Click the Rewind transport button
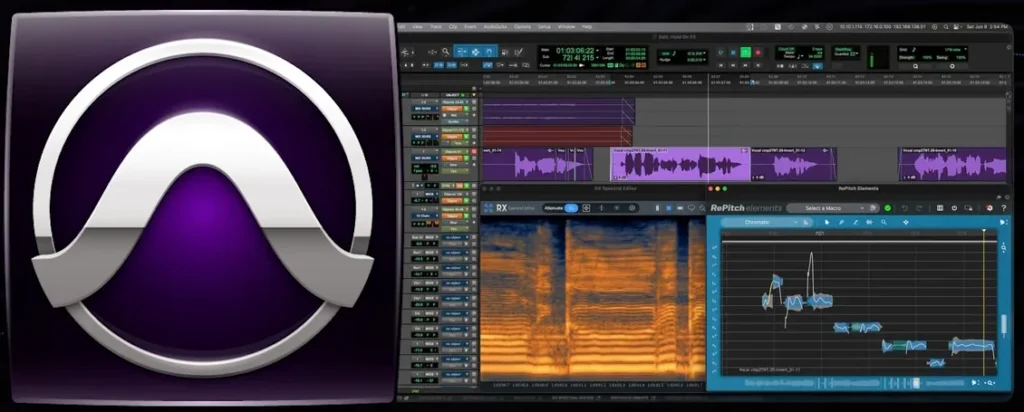The width and height of the screenshot is (1024, 412). (x=733, y=65)
